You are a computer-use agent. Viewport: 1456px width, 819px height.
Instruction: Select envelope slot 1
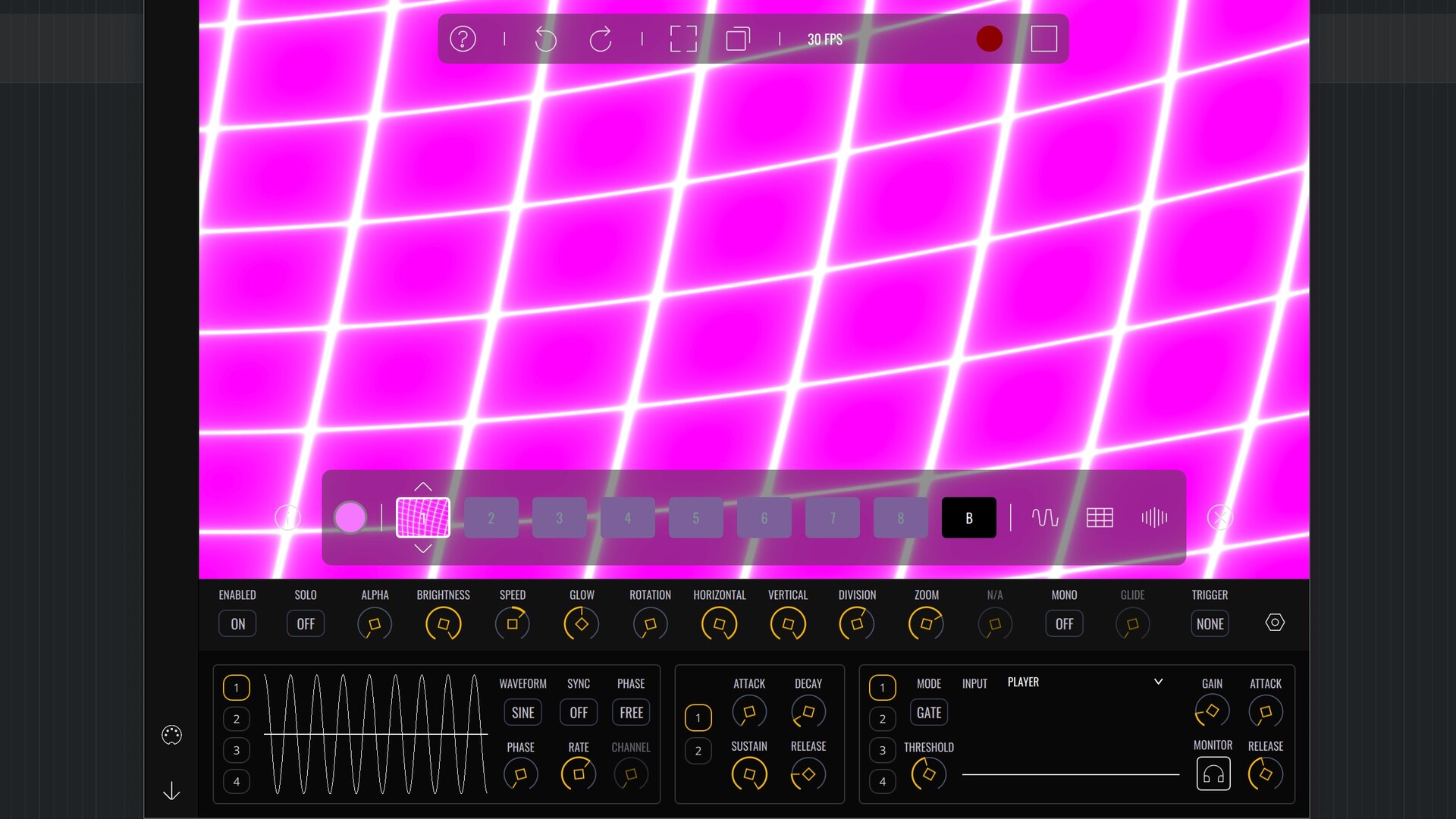[x=698, y=717]
